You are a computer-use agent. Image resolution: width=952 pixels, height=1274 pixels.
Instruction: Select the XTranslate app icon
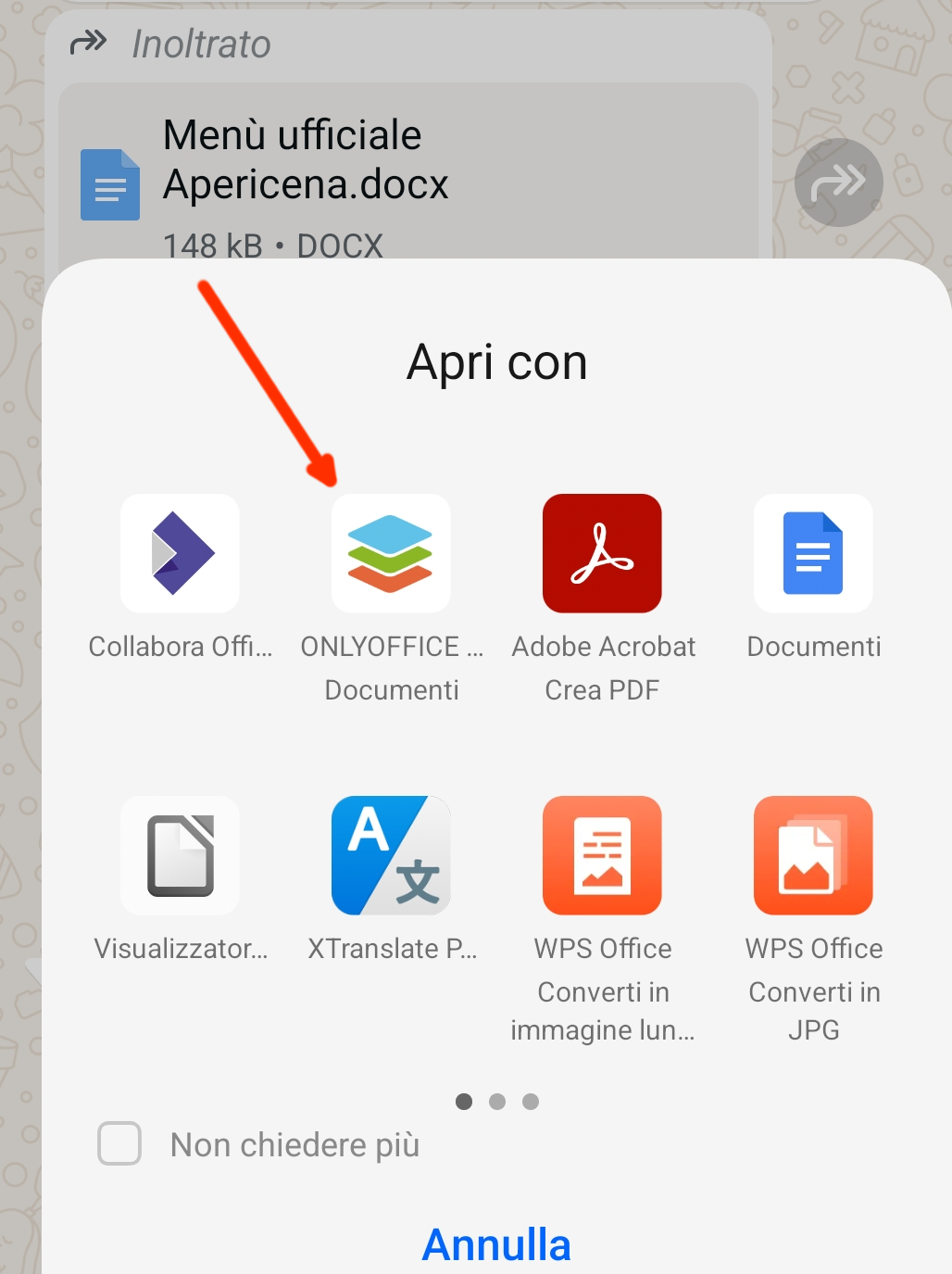pos(391,855)
